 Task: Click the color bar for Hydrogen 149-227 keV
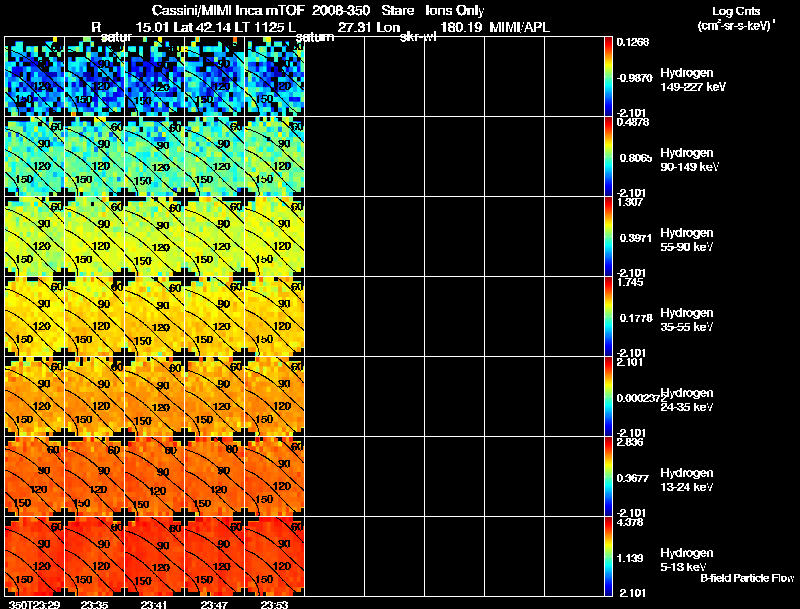[608, 76]
